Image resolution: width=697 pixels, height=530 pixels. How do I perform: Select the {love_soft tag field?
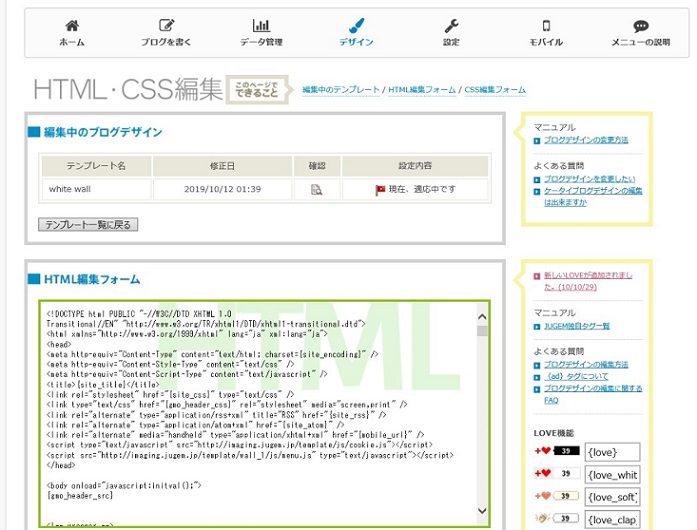pos(612,497)
